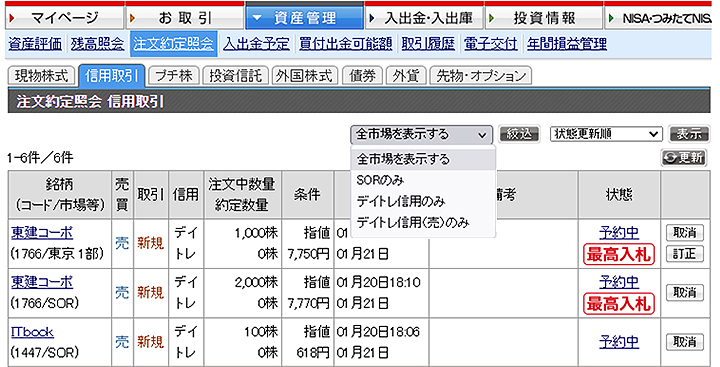Click the 1-6件/6件 result count text

pos(40,158)
